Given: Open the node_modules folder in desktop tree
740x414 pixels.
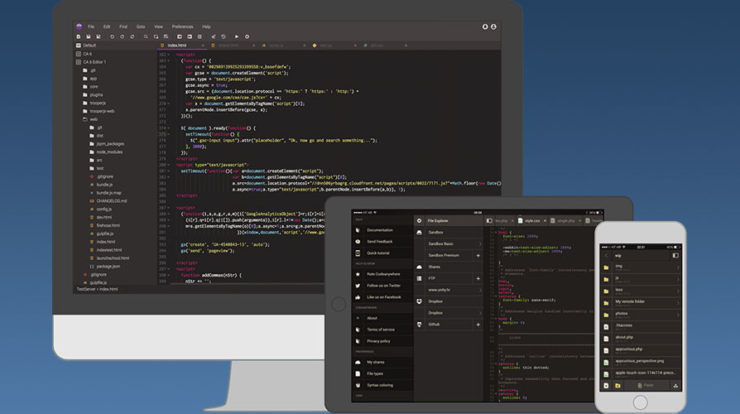Looking at the screenshot, I should tap(109, 152).
